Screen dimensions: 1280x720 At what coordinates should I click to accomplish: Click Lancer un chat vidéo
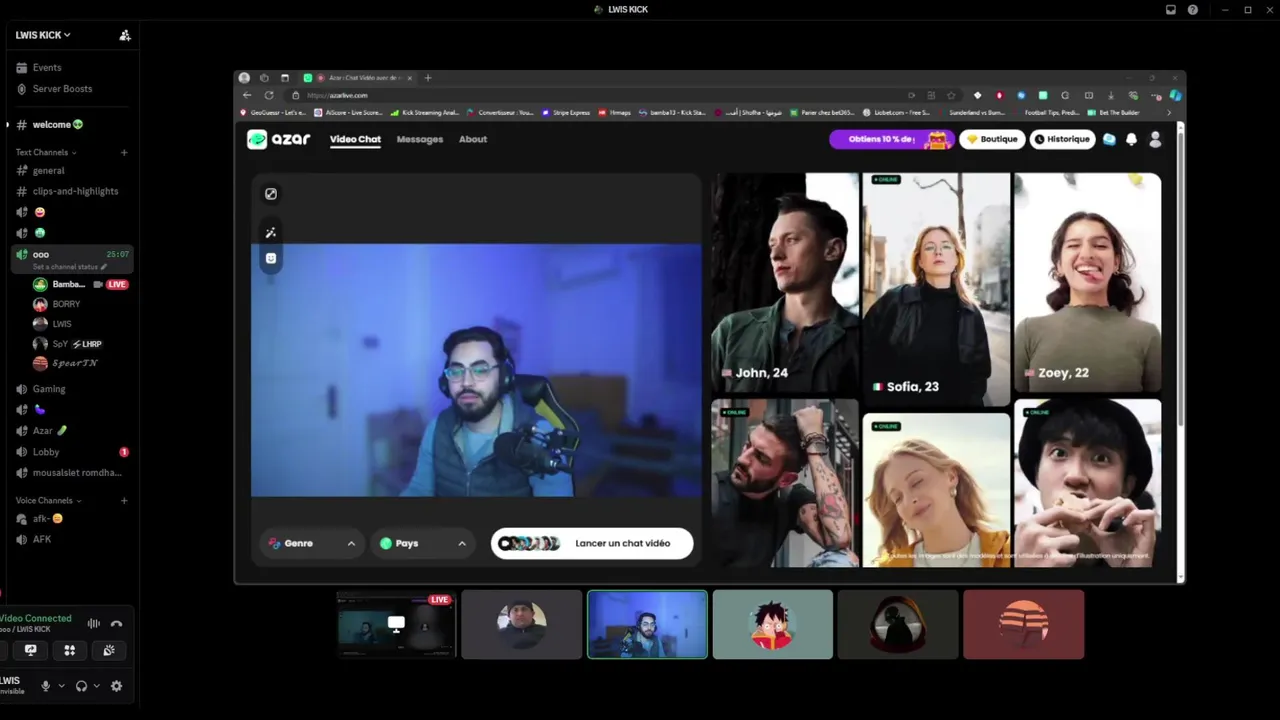click(592, 543)
